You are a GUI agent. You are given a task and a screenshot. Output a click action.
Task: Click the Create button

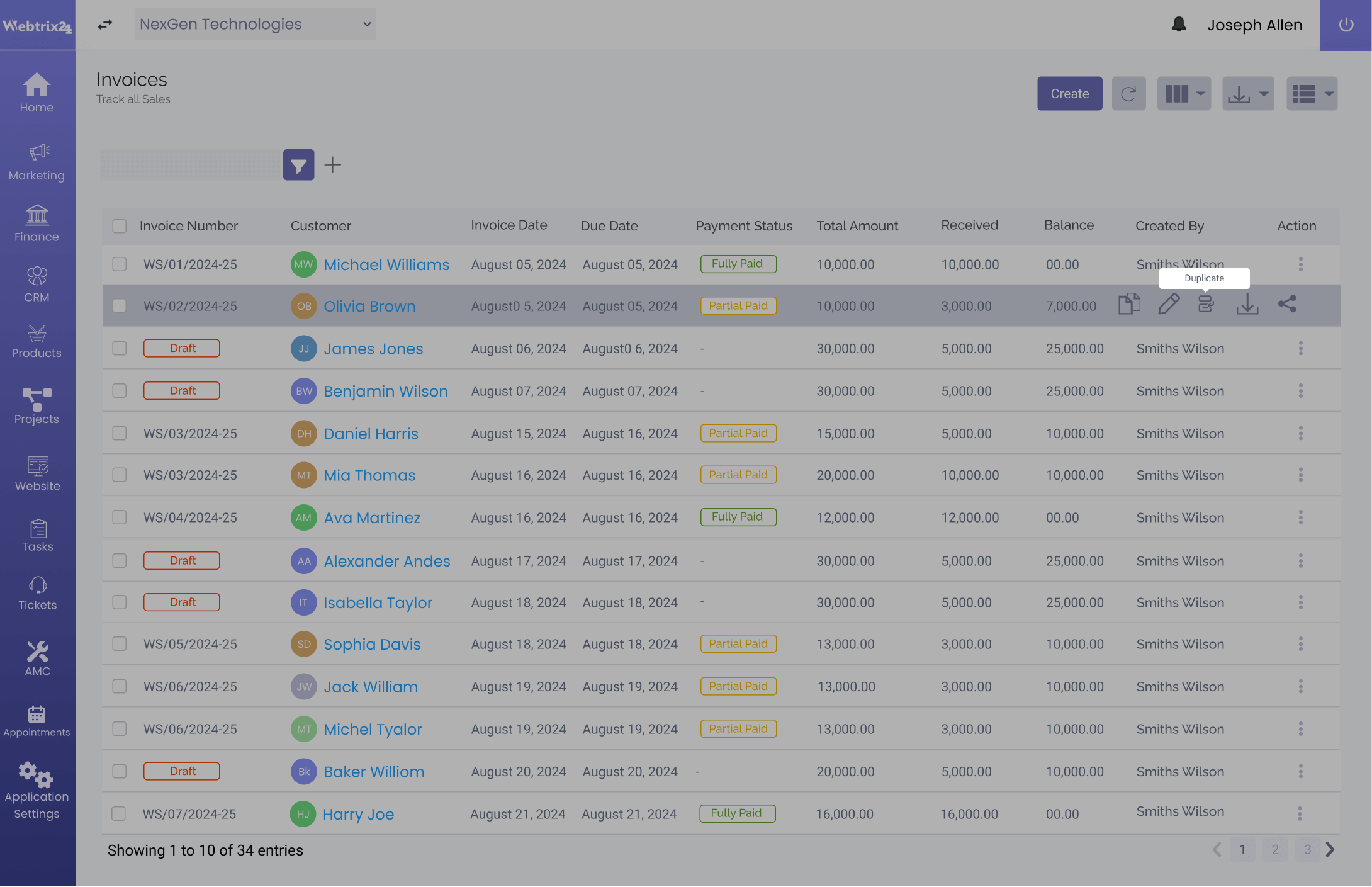click(1069, 94)
